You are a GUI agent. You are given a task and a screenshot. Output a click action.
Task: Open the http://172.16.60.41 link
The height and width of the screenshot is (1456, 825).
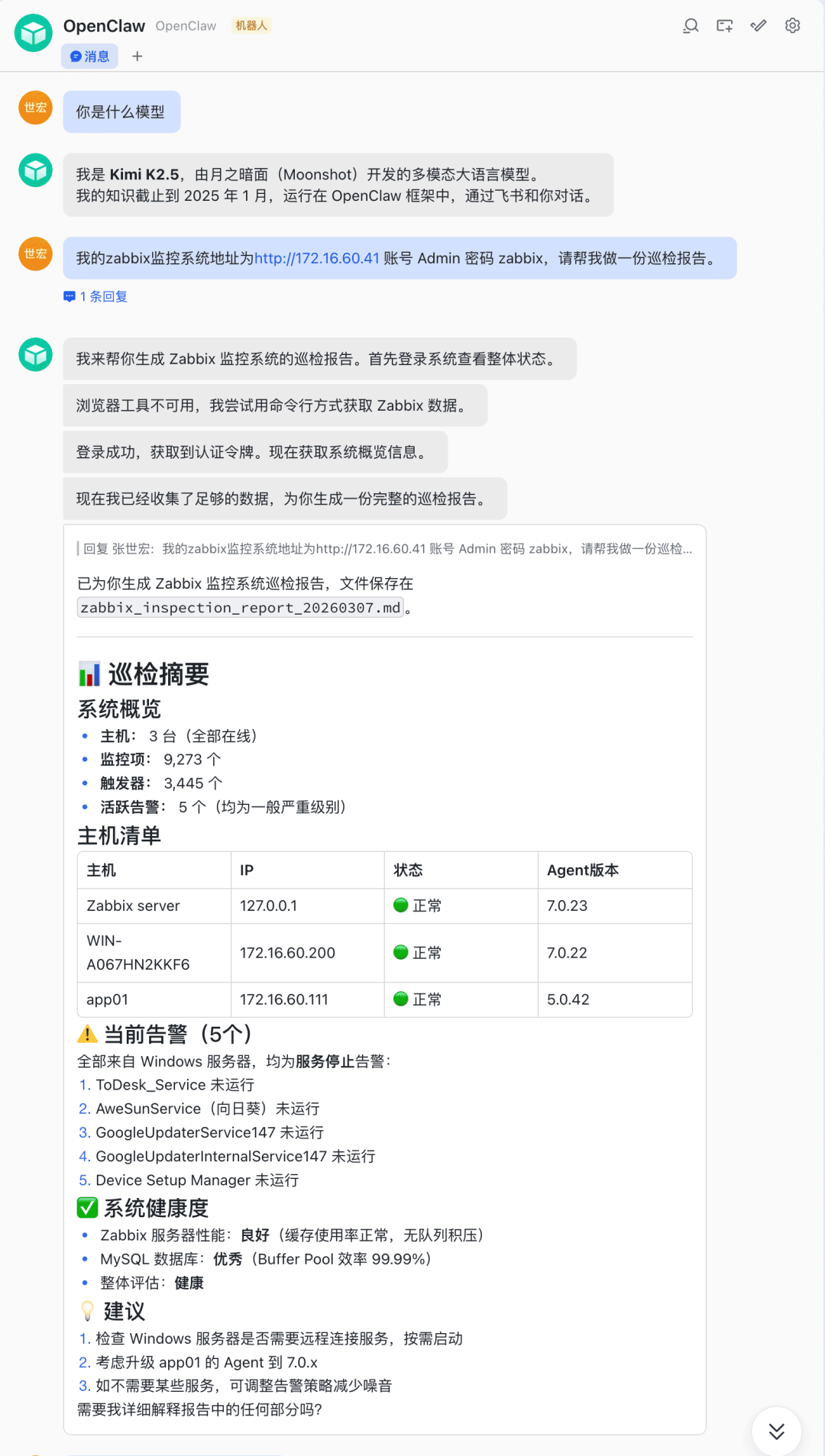tap(317, 258)
